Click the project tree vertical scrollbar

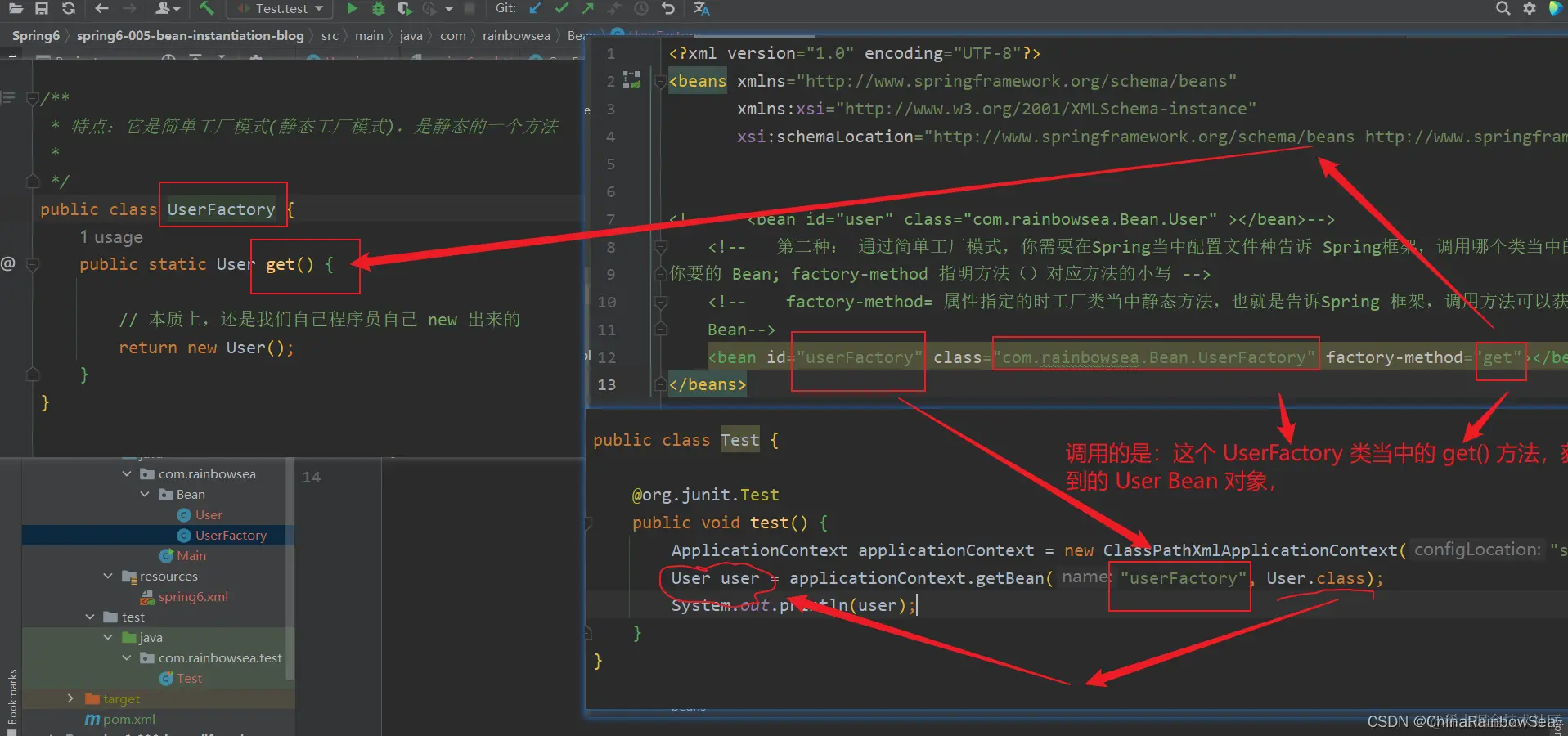click(x=290, y=570)
